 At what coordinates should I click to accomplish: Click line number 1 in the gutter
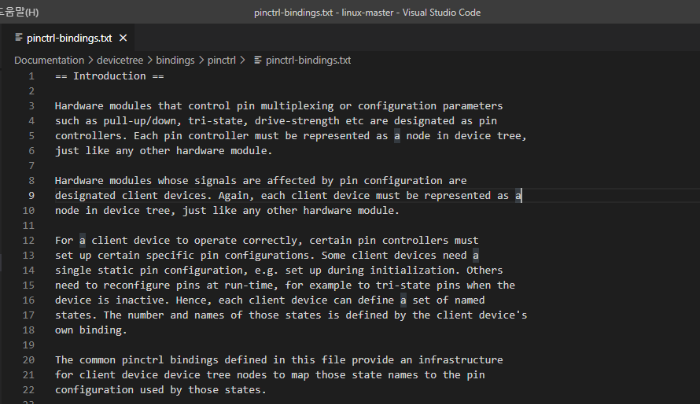point(31,76)
